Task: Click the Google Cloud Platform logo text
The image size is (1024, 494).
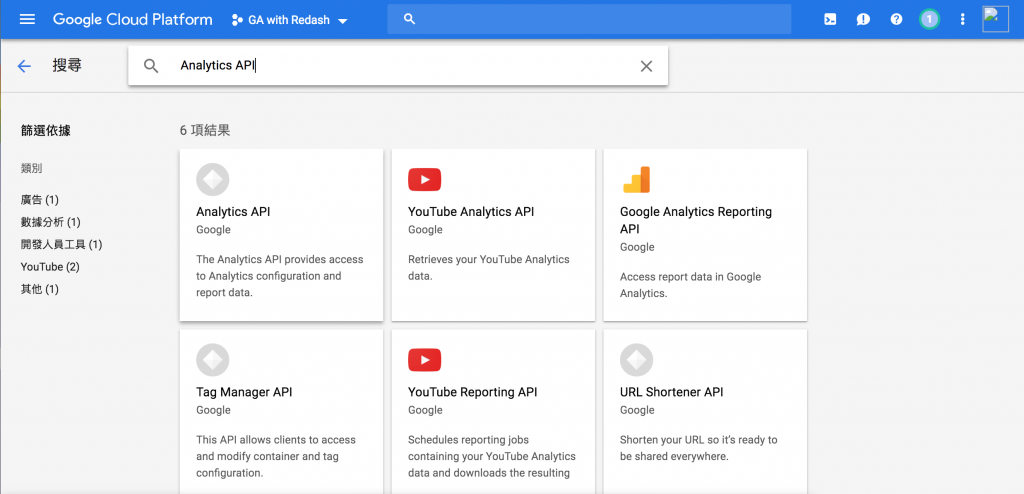Action: tap(133, 20)
